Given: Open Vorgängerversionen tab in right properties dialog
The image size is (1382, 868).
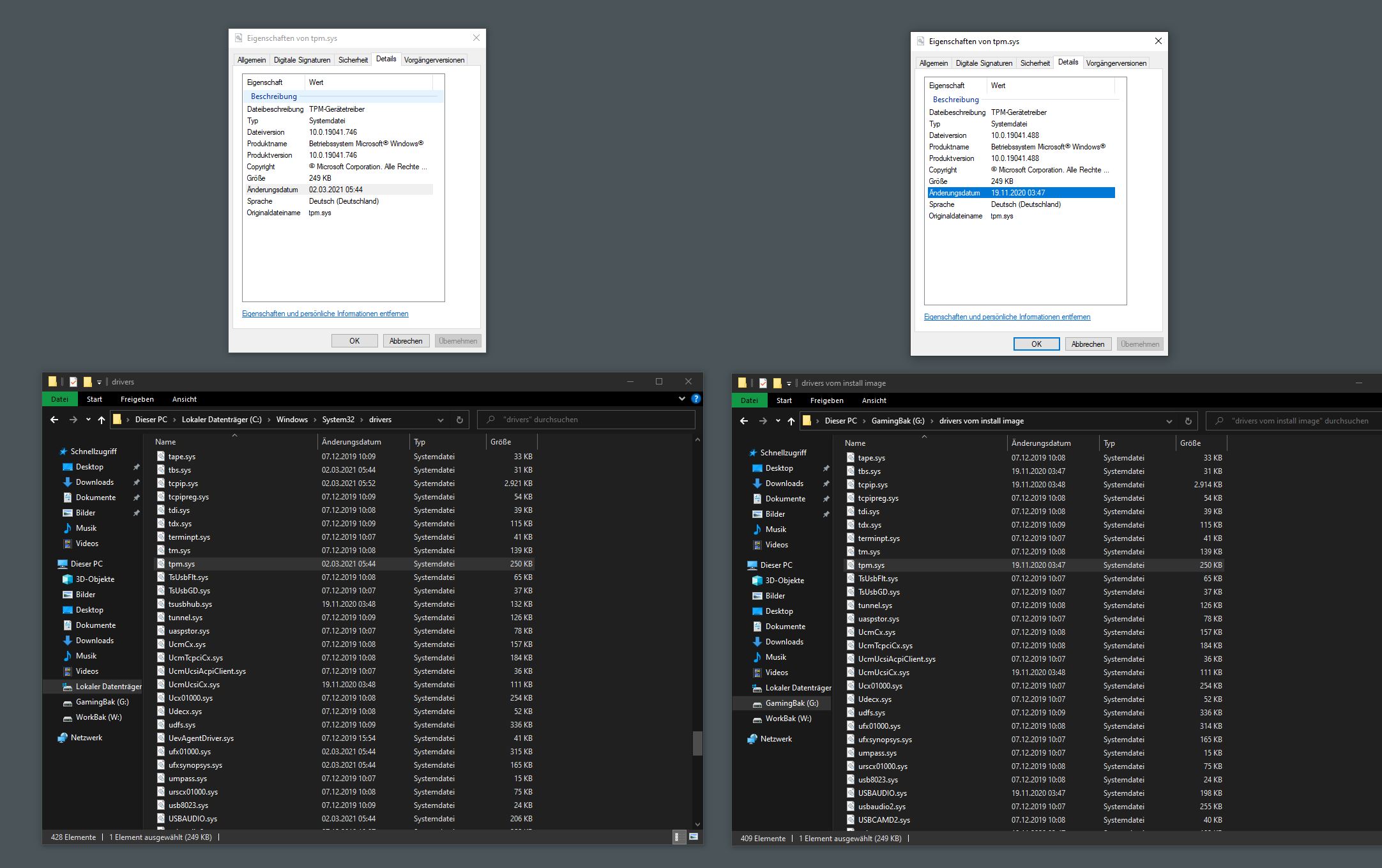Looking at the screenshot, I should [1116, 63].
